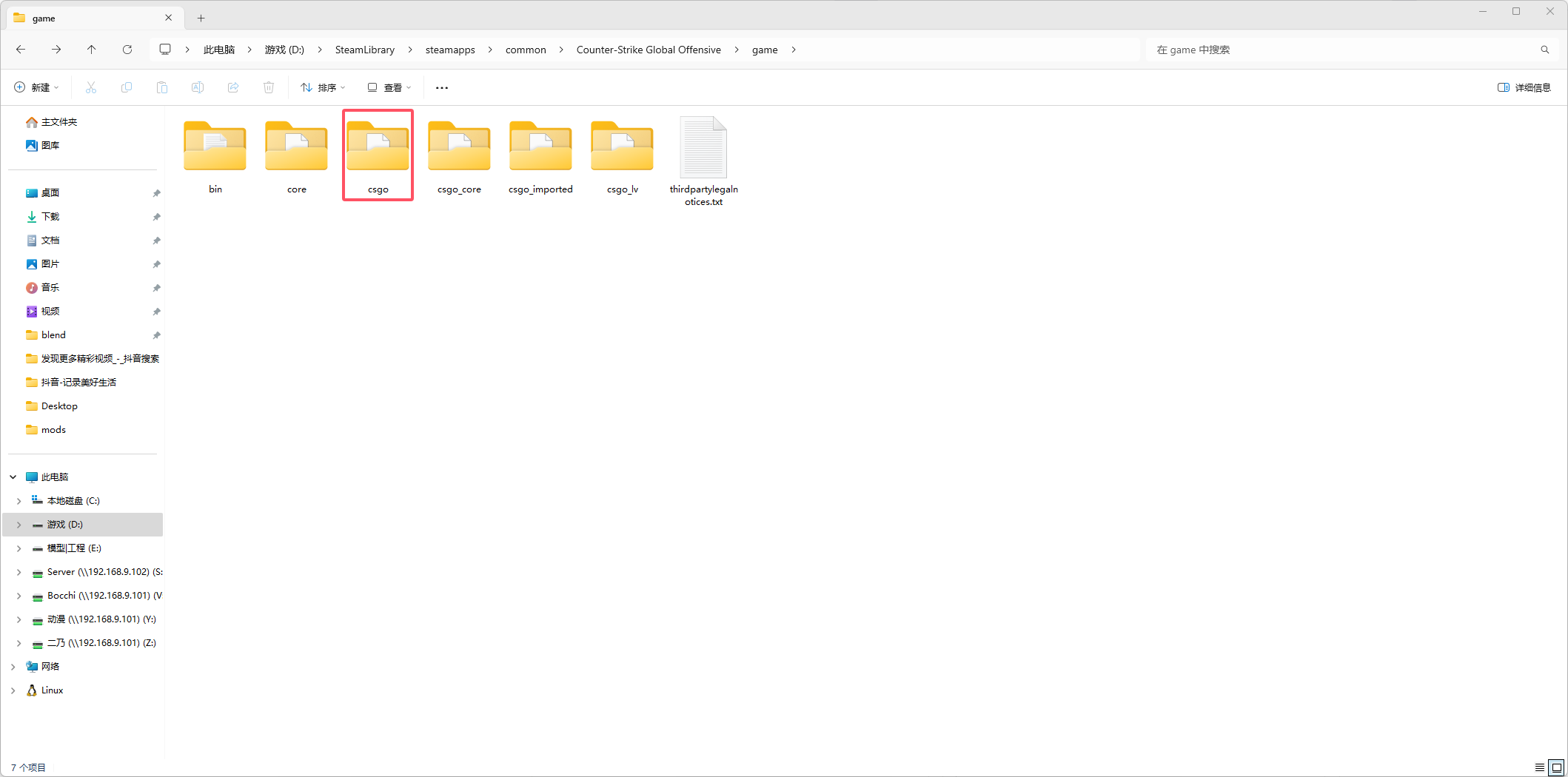Viewport: 1568px width, 777px height.
Task: Toggle the 详细信息 details pane
Action: [1524, 87]
